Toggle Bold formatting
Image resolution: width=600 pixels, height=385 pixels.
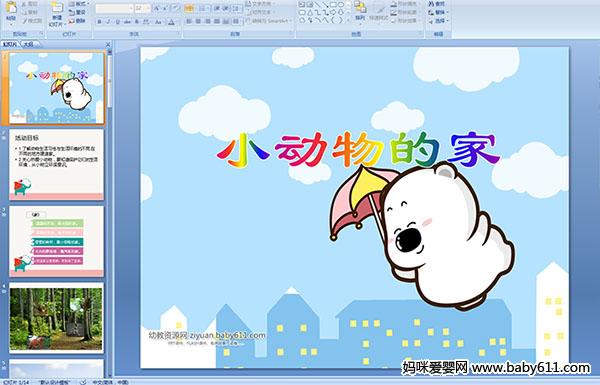pos(99,22)
